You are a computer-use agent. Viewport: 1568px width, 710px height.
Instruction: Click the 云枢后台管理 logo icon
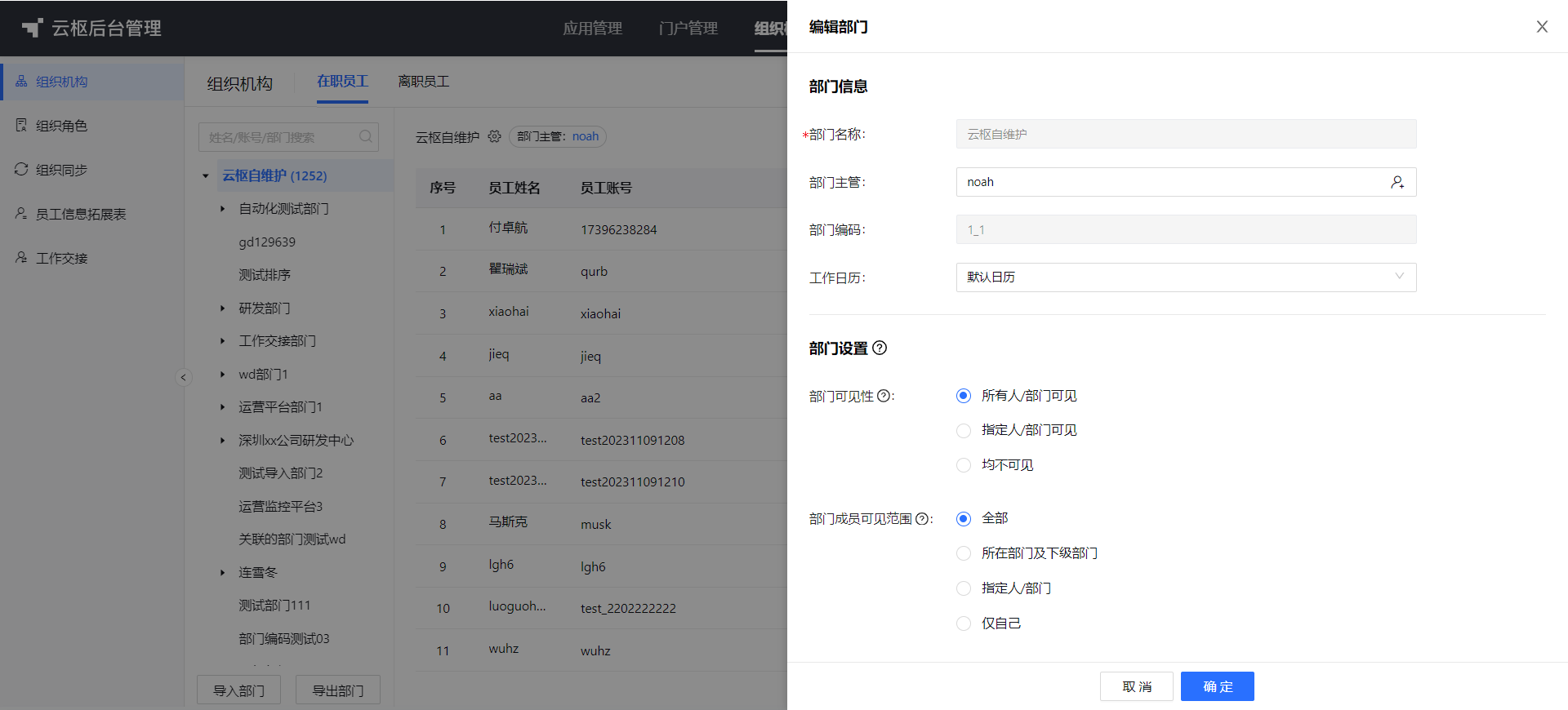(32, 28)
